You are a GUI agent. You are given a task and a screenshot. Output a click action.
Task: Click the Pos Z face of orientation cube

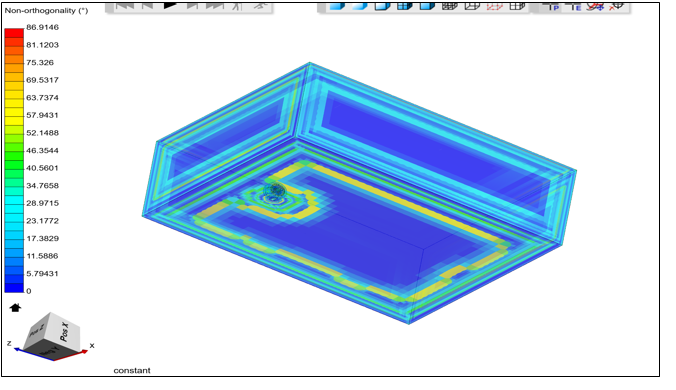(x=38, y=330)
